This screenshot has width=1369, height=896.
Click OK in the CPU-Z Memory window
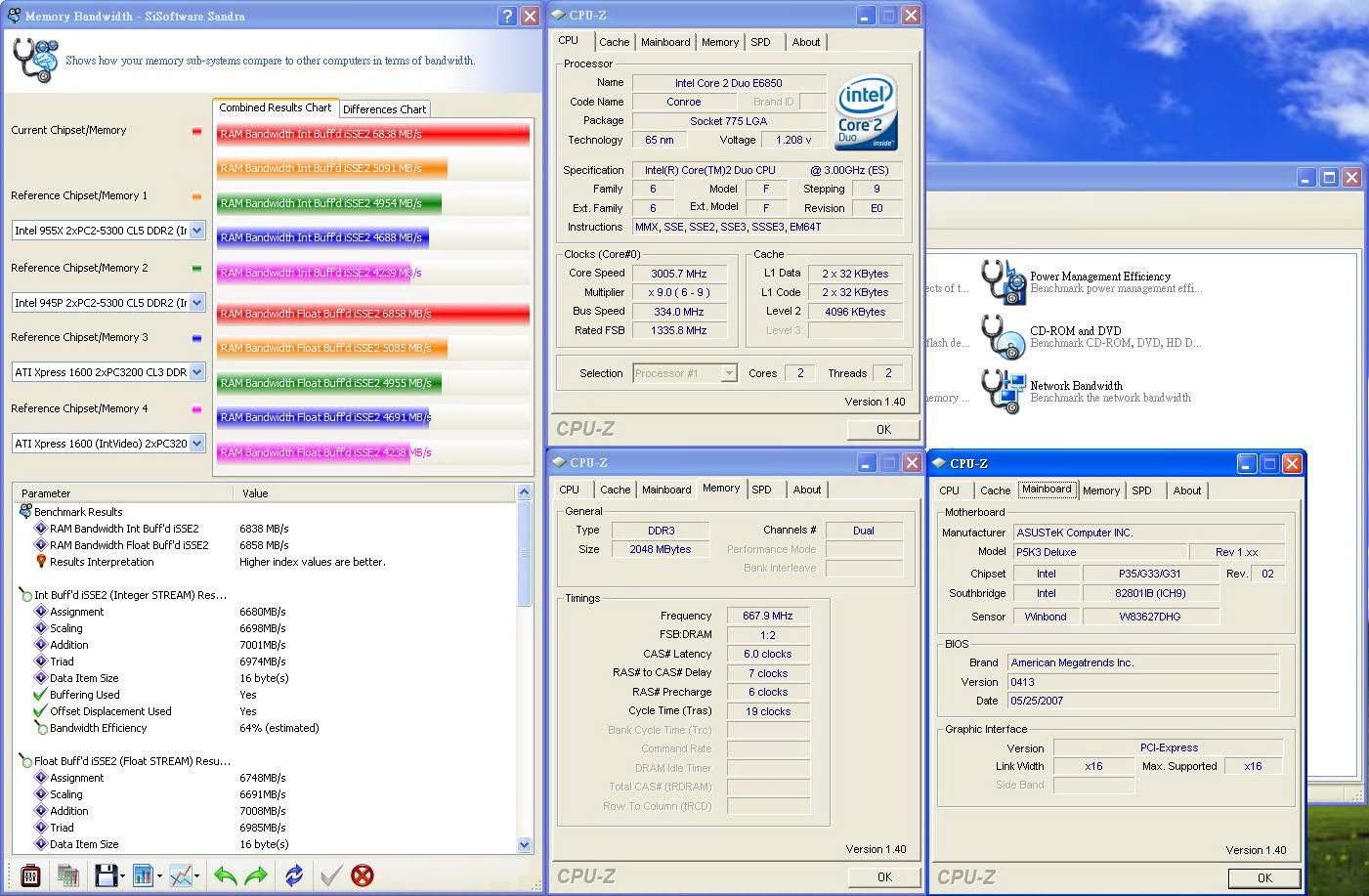(x=883, y=876)
